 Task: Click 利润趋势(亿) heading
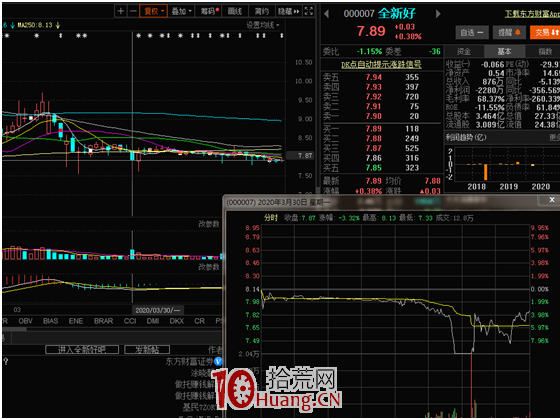(x=466, y=137)
